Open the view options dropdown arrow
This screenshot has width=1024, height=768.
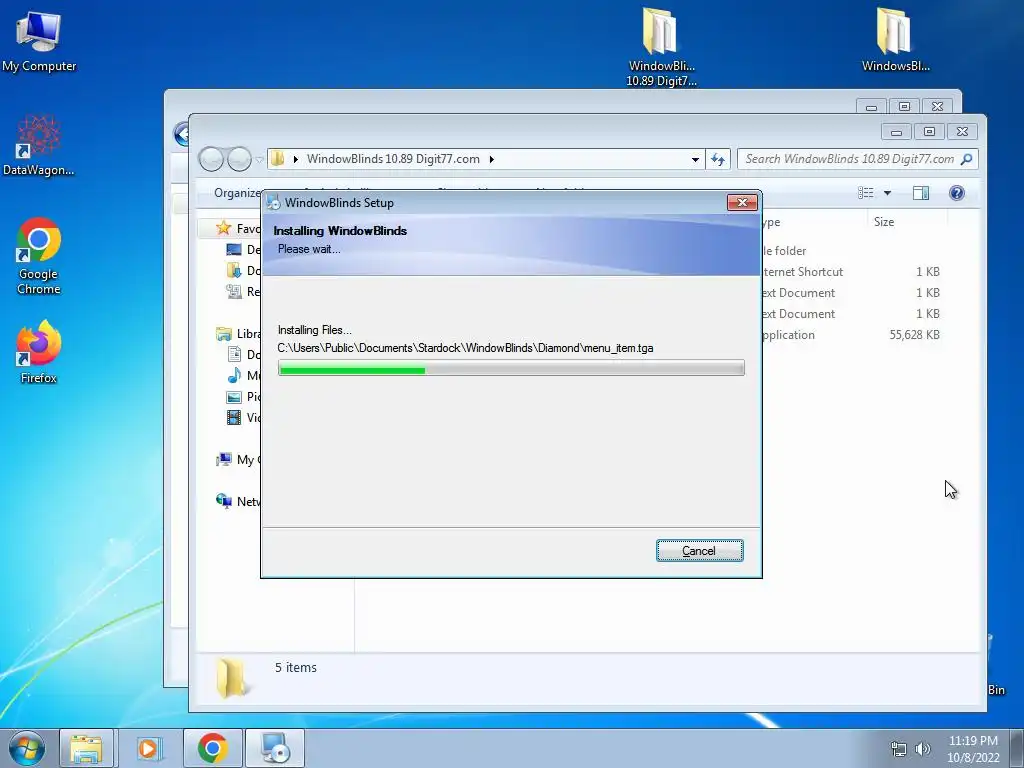coord(888,193)
